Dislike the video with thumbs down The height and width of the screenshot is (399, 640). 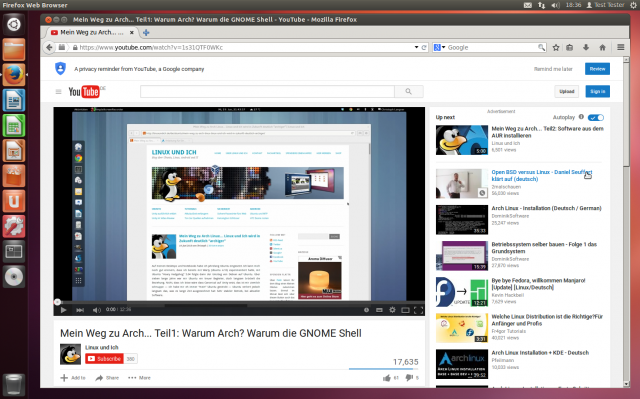coord(409,378)
